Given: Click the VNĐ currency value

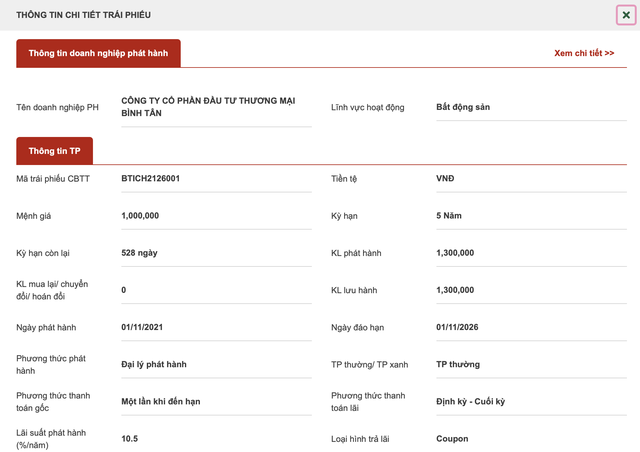Looking at the screenshot, I should [x=531, y=178].
